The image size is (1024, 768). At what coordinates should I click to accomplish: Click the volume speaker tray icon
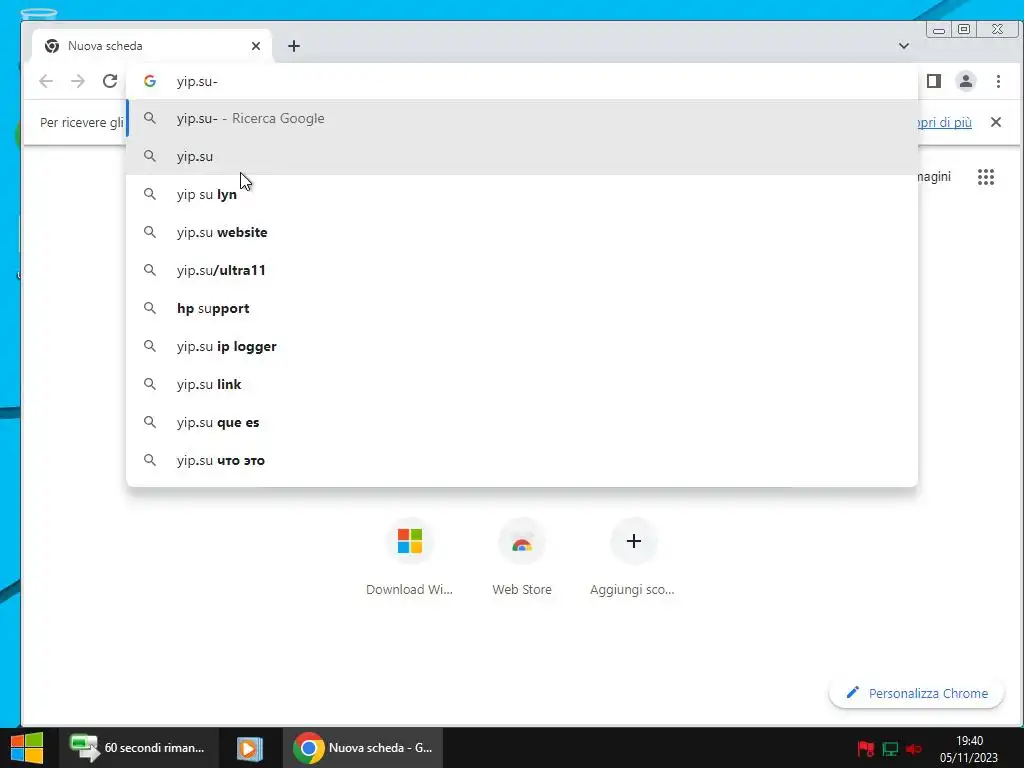click(914, 748)
